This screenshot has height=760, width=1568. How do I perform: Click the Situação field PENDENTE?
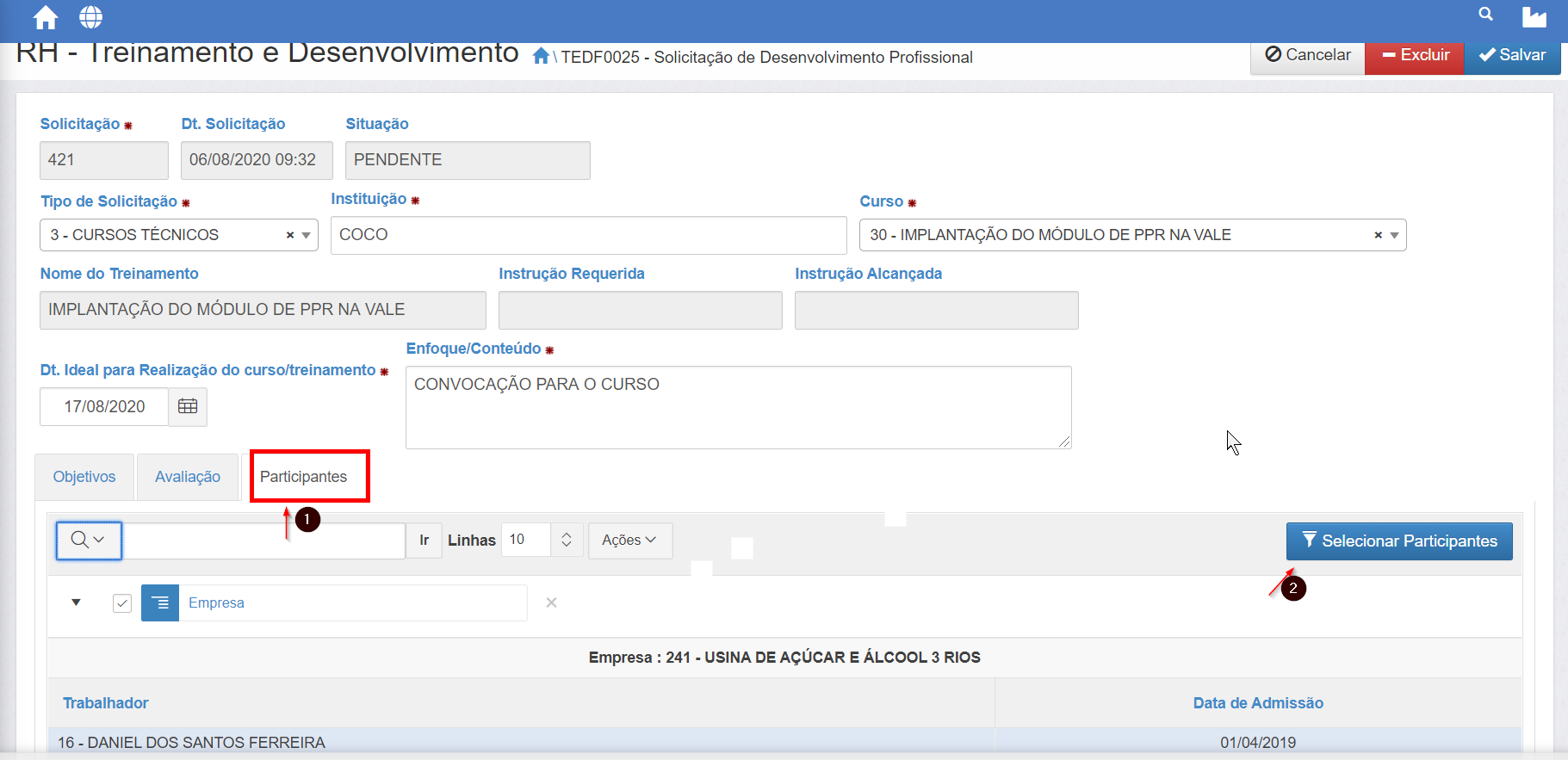[x=468, y=160]
